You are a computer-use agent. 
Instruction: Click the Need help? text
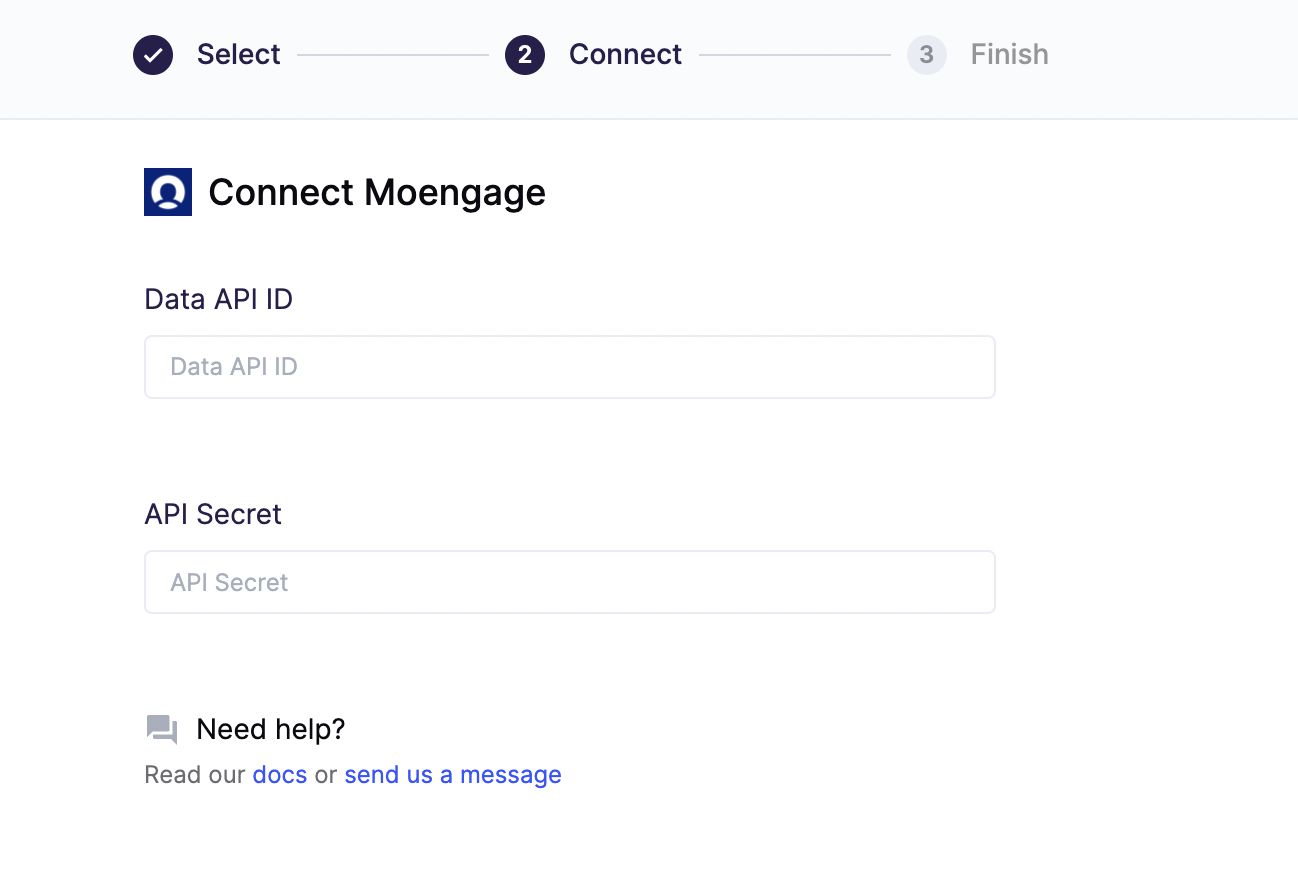[x=271, y=729]
